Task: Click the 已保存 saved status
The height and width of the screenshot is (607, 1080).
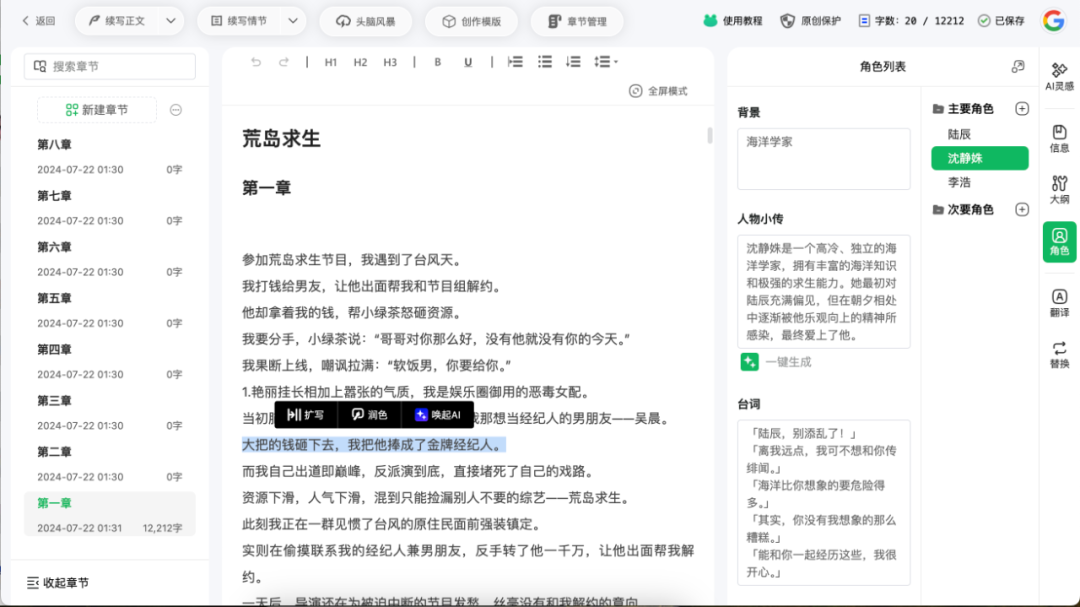Action: coord(1001,21)
